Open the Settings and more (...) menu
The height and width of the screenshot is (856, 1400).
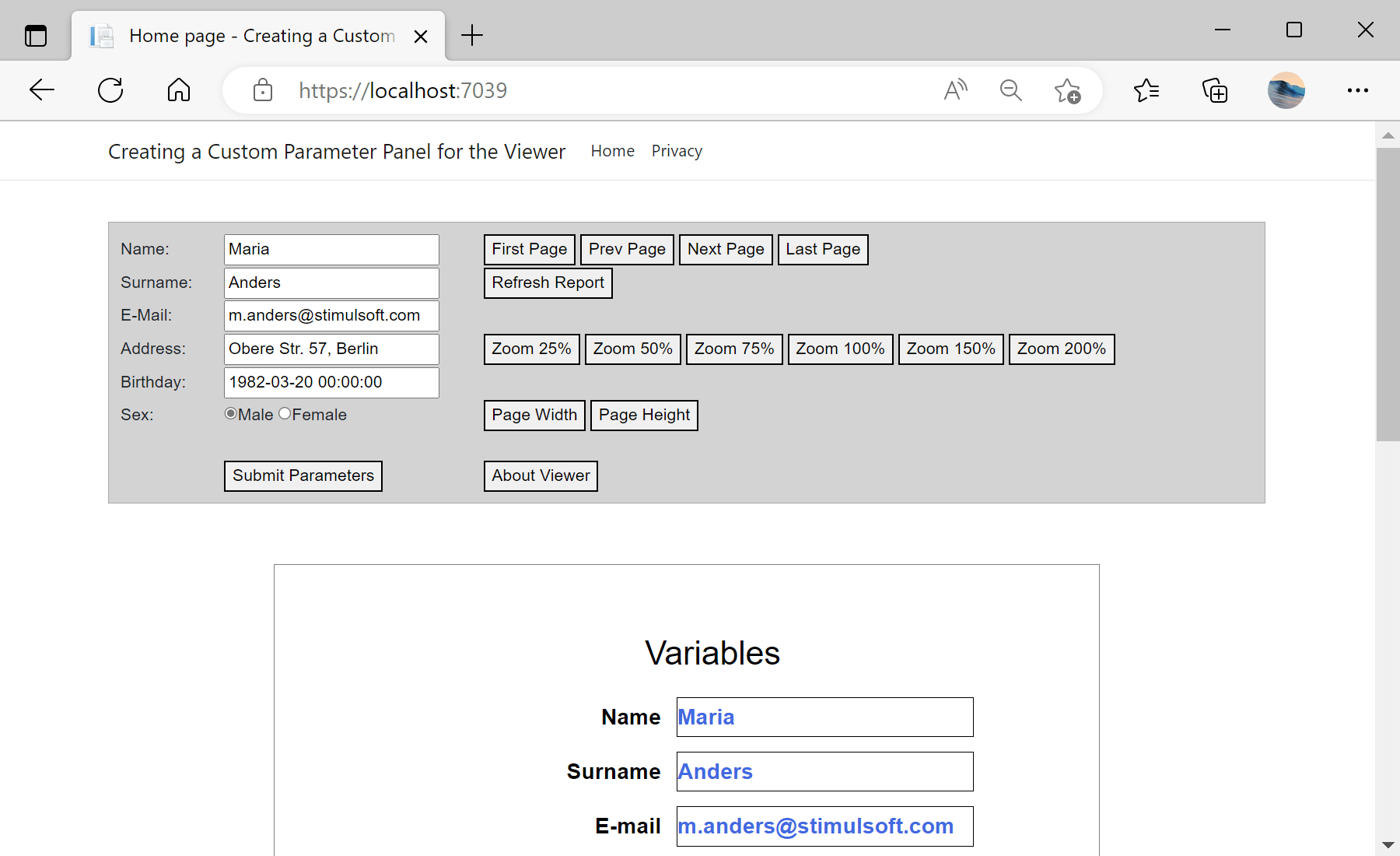click(1356, 90)
